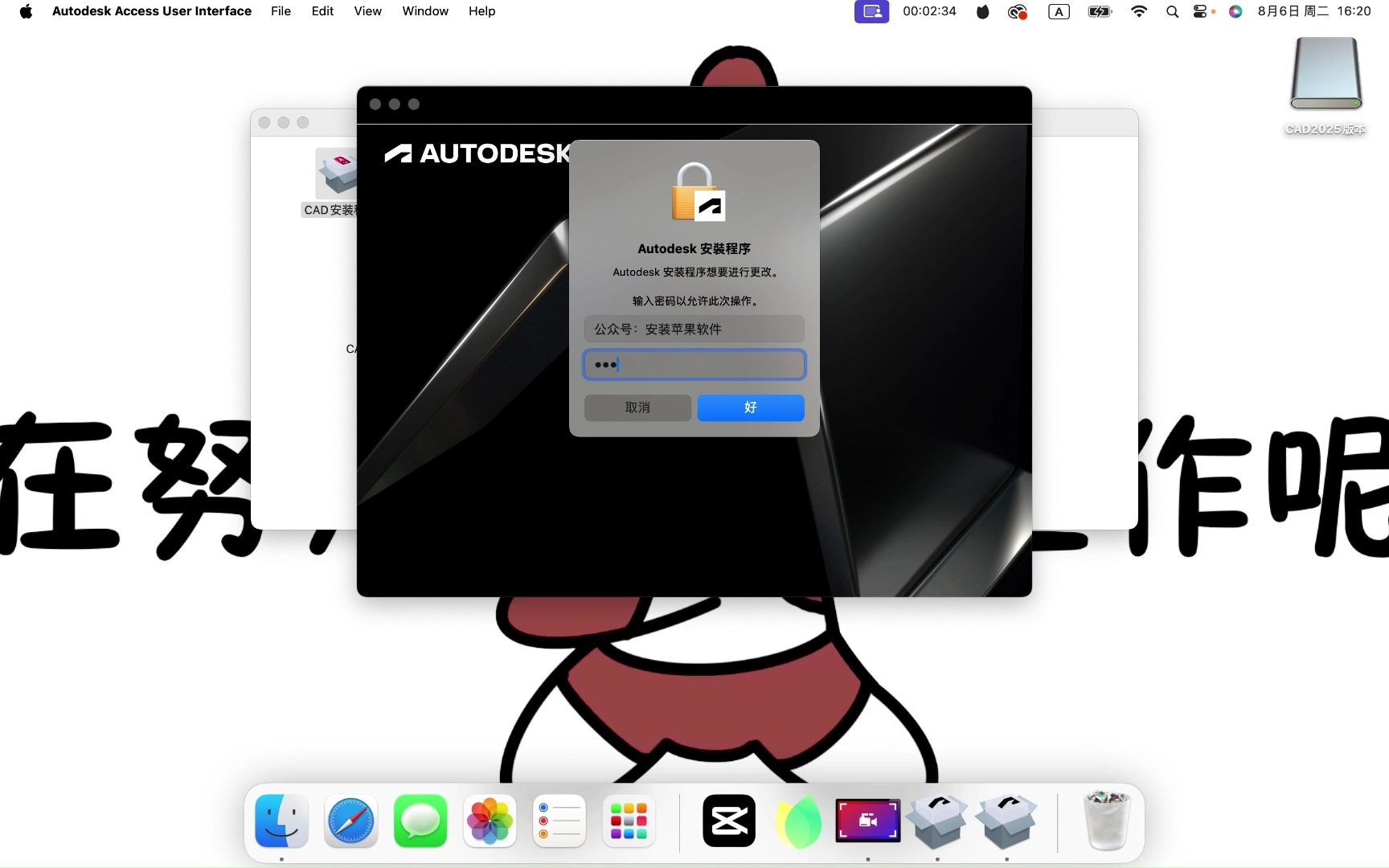Open CapCut from the Dock
This screenshot has height=868, width=1389.
[729, 821]
